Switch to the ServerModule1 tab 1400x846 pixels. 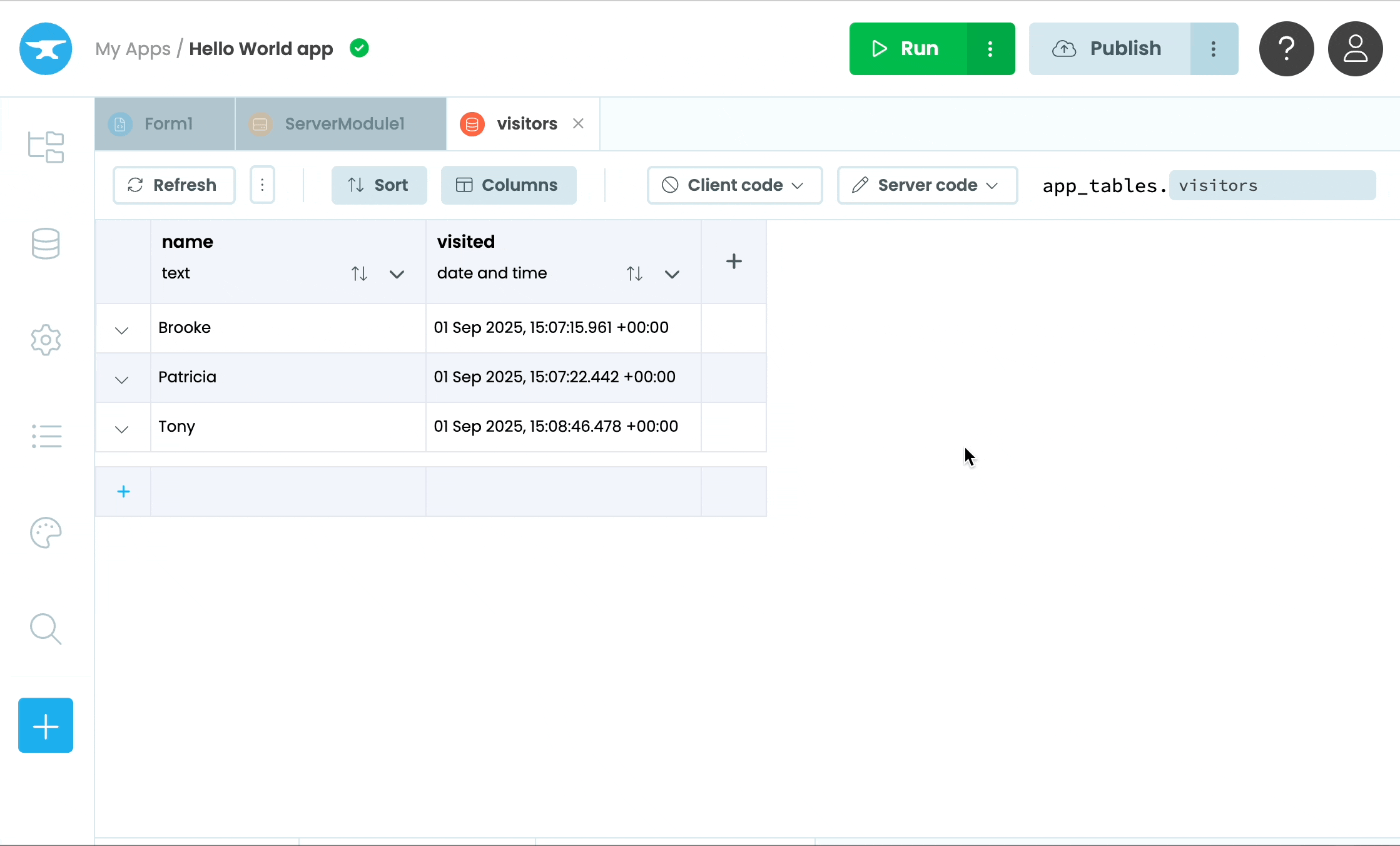(341, 124)
